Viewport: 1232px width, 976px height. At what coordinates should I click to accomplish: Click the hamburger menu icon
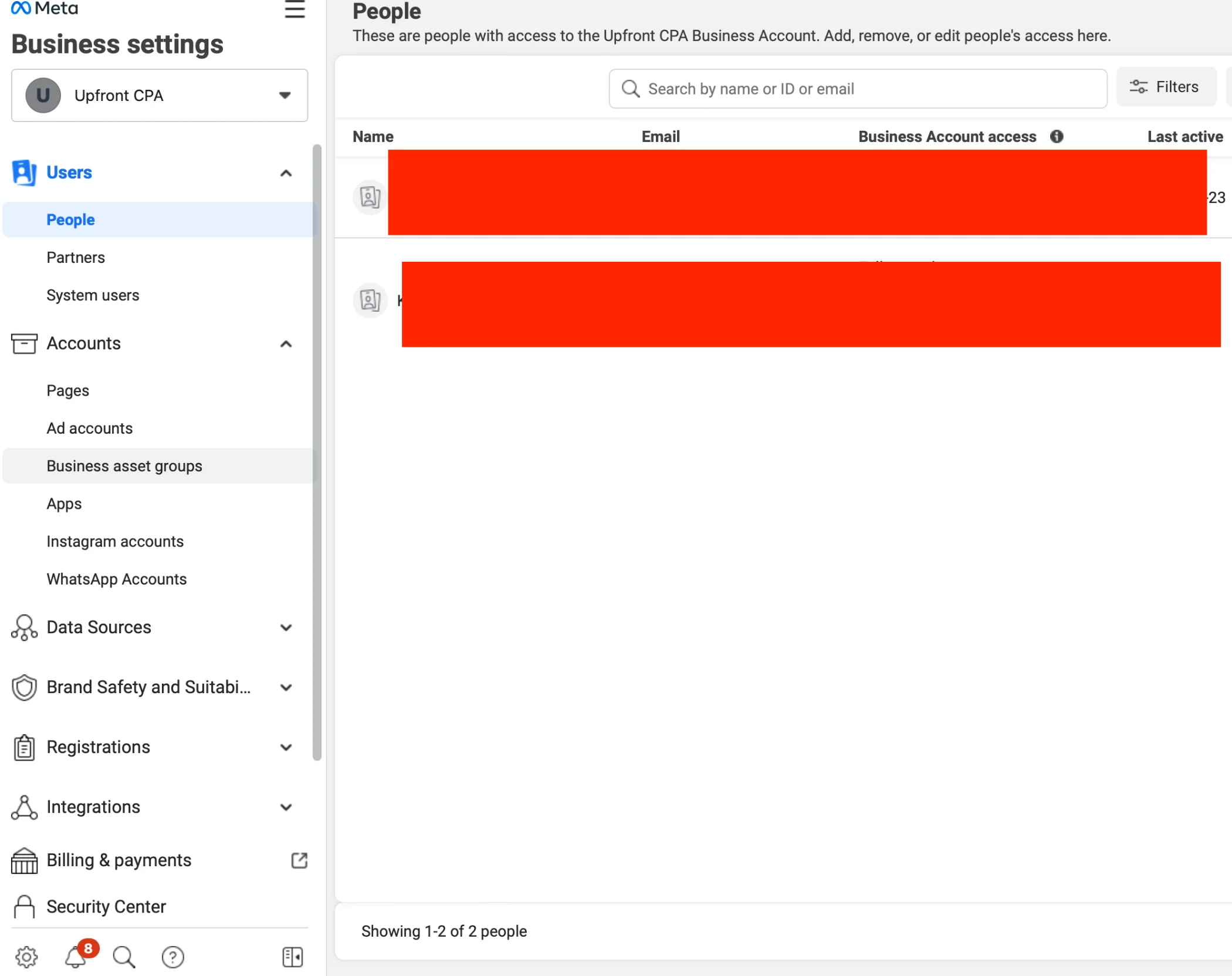click(295, 9)
